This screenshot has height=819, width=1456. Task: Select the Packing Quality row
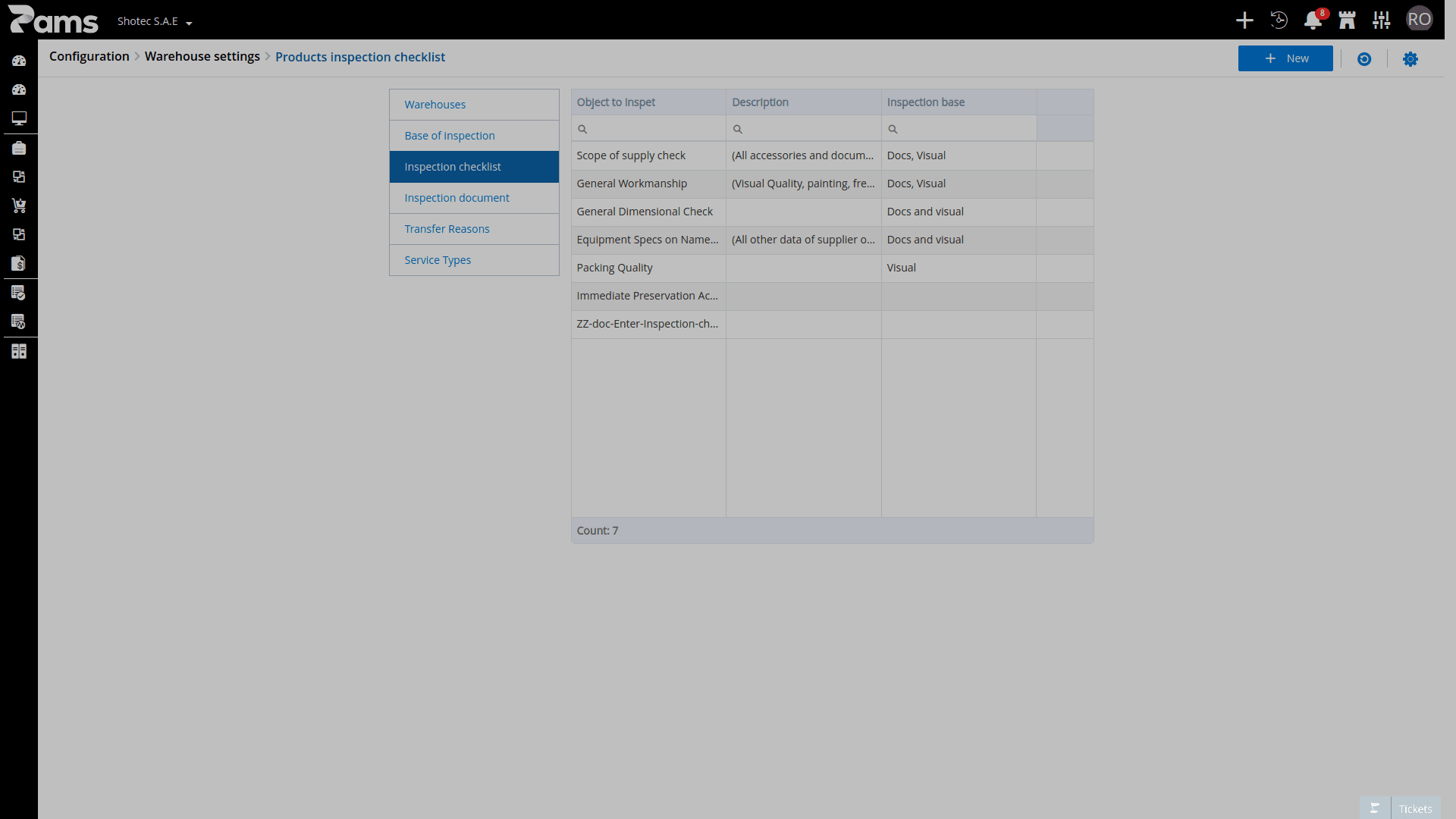point(832,268)
